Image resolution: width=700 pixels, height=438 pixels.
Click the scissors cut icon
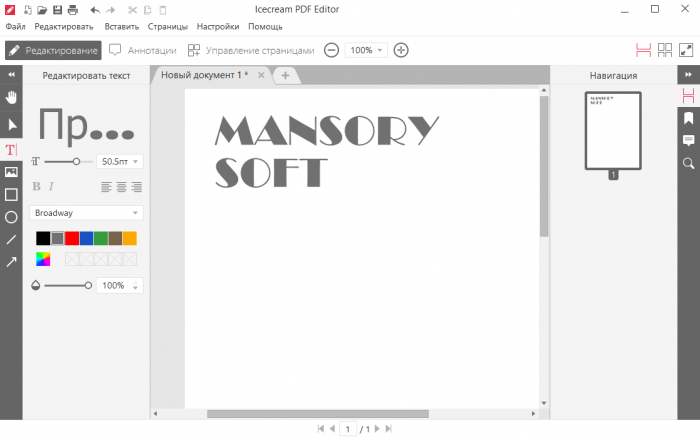[x=132, y=10]
